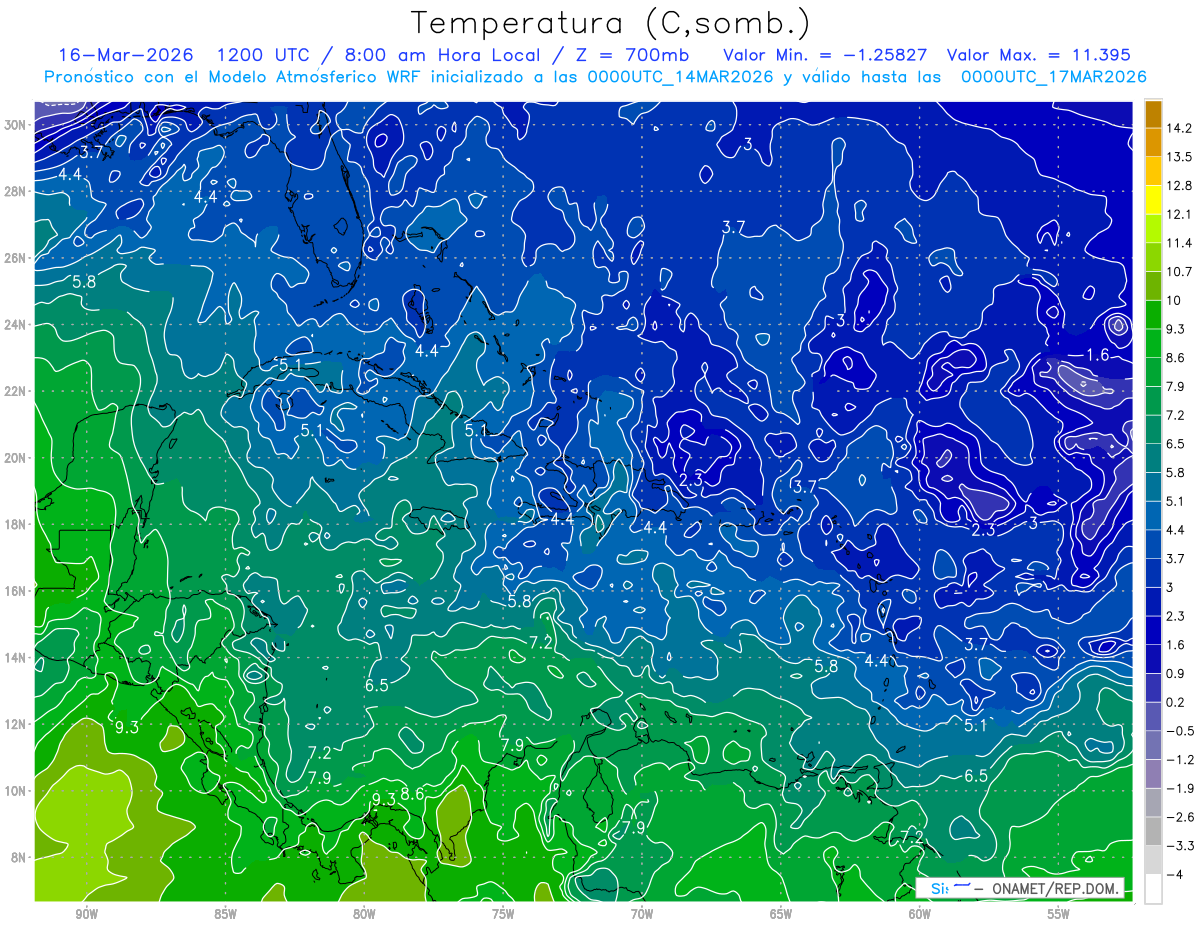The height and width of the screenshot is (927, 1200).
Task: Click the "13.5" colorbar legend label
Action: click(x=1180, y=157)
